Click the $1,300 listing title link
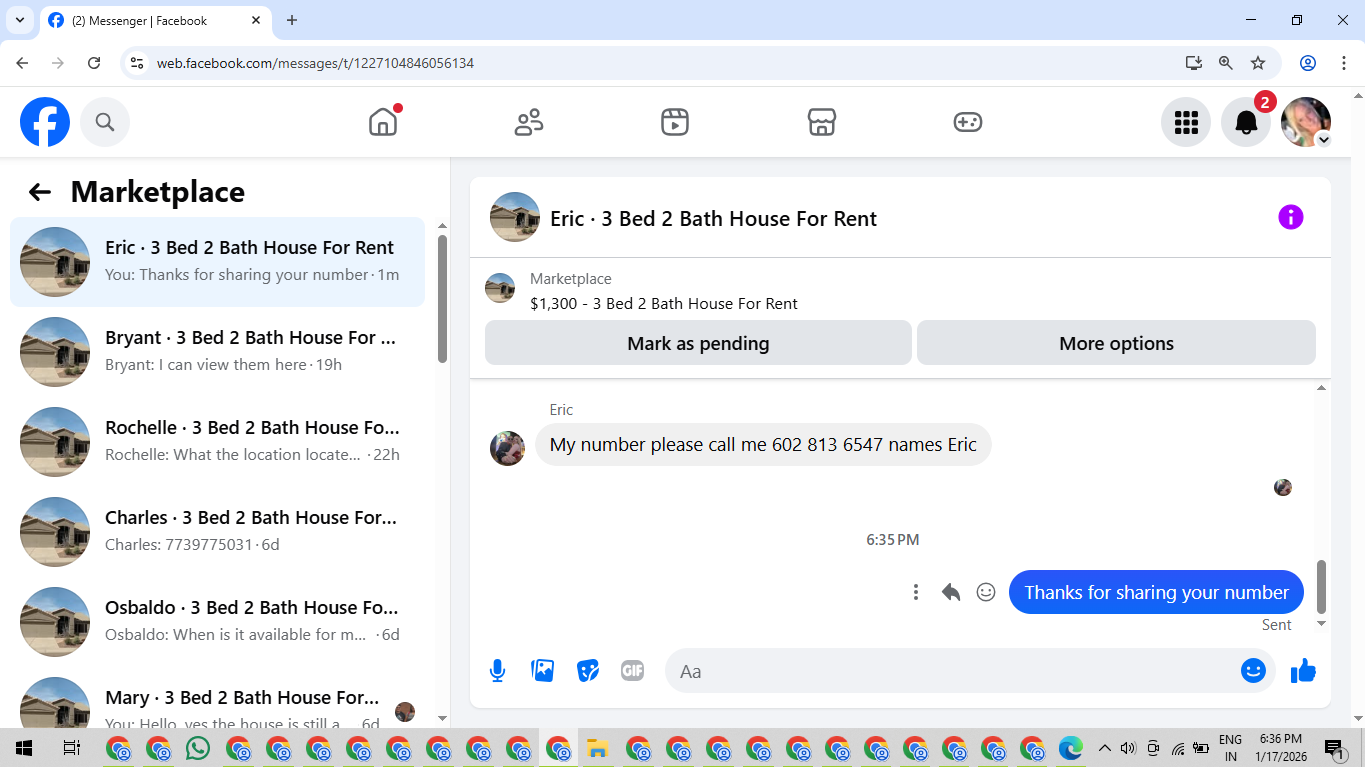1365x767 pixels. pos(664,303)
